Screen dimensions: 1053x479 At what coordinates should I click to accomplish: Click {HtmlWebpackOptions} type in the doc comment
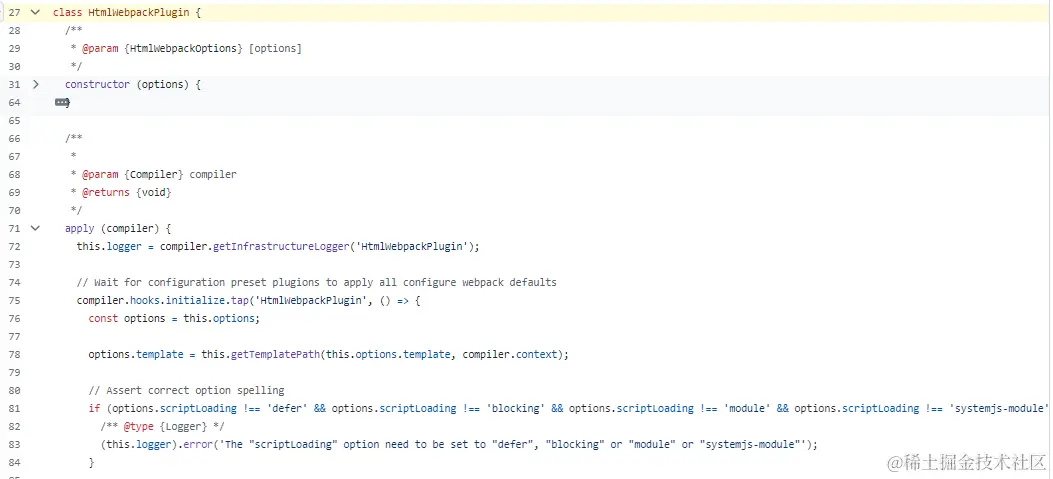(x=183, y=48)
